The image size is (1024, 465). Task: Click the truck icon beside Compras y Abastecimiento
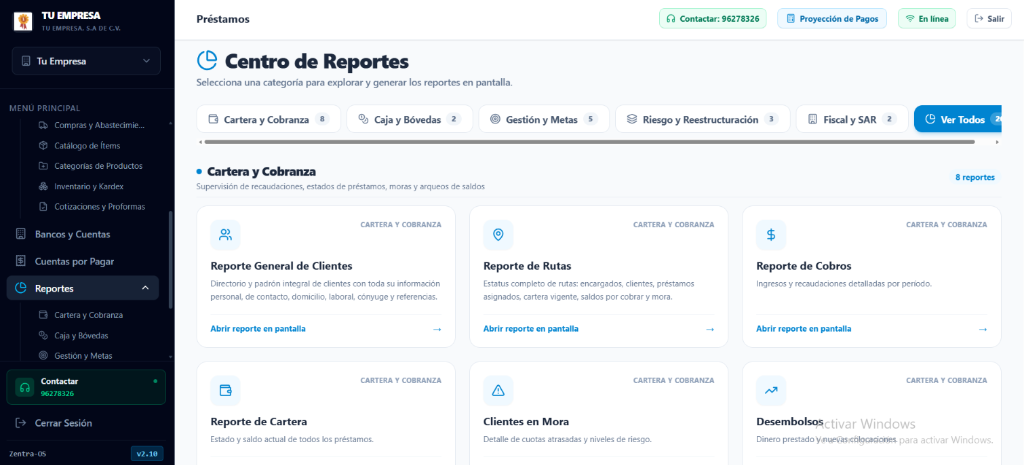coord(43,125)
